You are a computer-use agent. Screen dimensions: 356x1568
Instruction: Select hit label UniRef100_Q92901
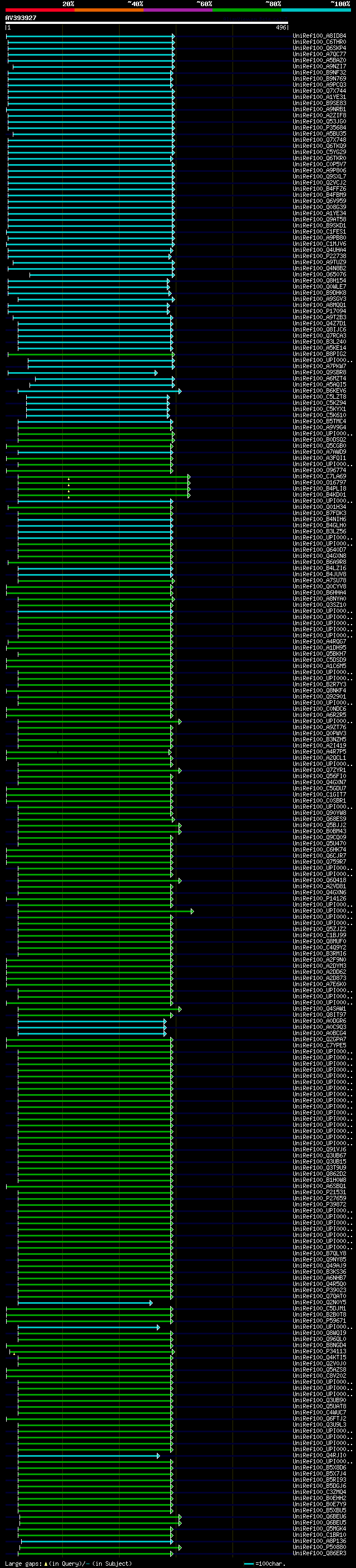[319, 696]
